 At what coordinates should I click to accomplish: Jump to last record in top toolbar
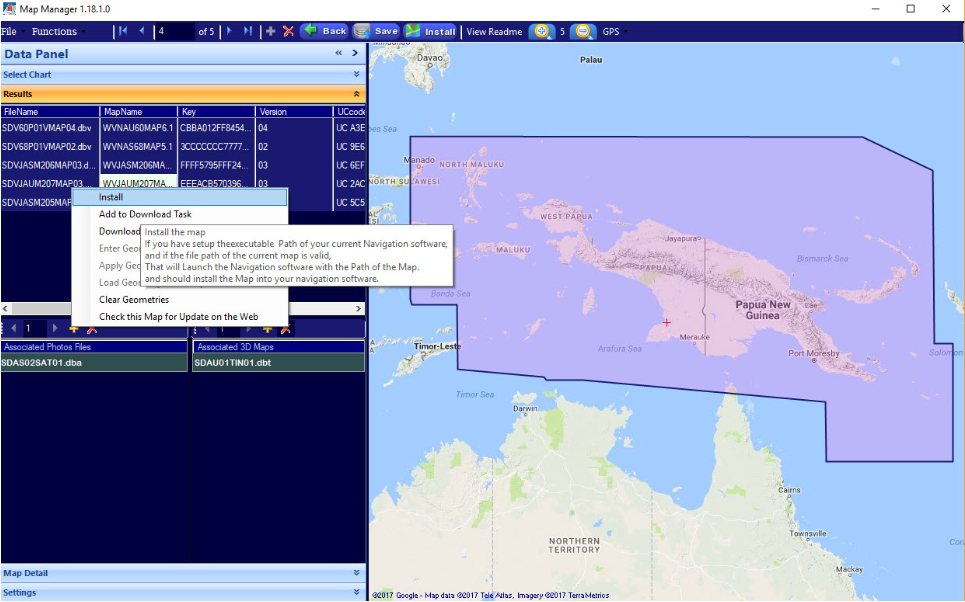[247, 31]
